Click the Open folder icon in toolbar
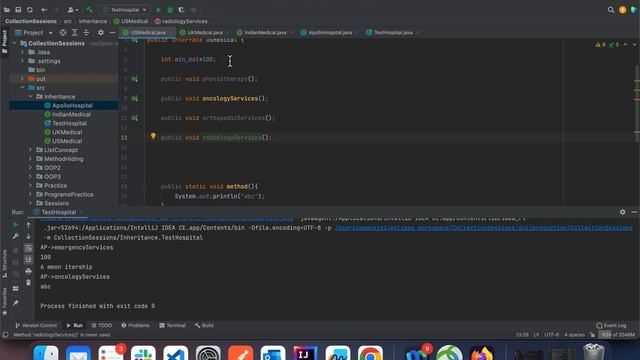Viewport: 640px width, 360px height. (7, 10)
